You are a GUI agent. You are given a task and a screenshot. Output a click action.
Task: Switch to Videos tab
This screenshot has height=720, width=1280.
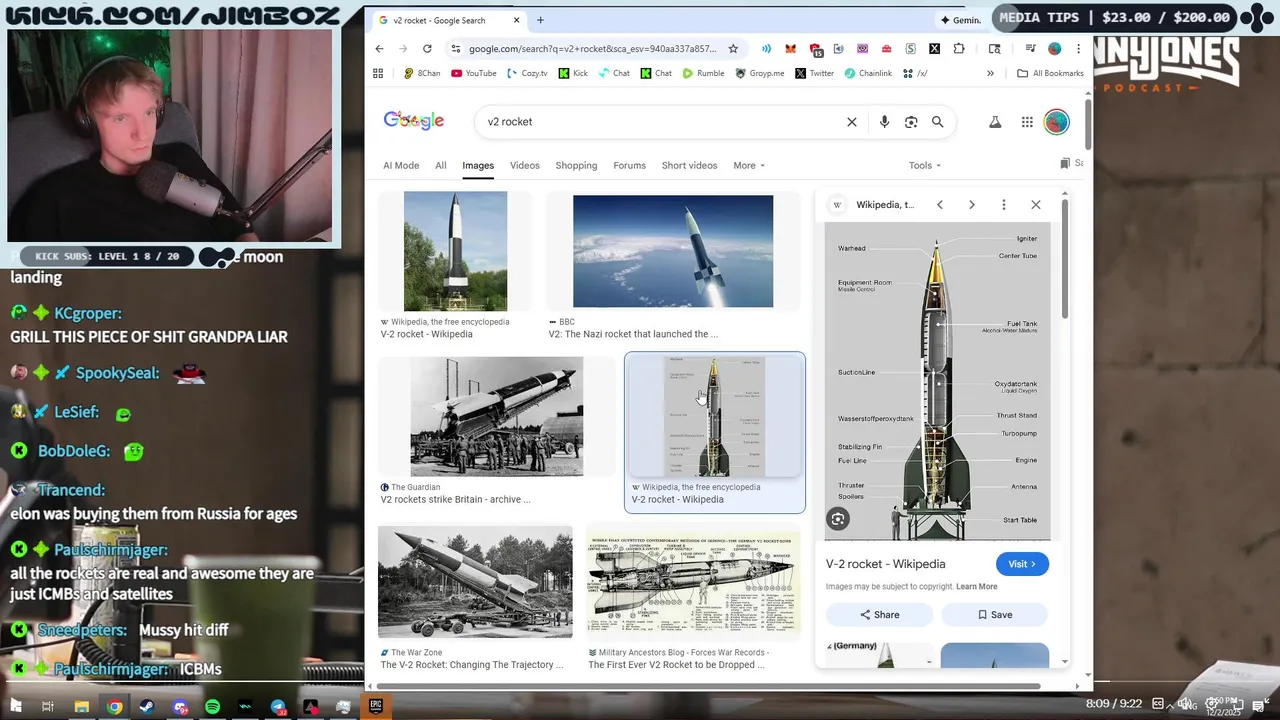pyautogui.click(x=524, y=165)
